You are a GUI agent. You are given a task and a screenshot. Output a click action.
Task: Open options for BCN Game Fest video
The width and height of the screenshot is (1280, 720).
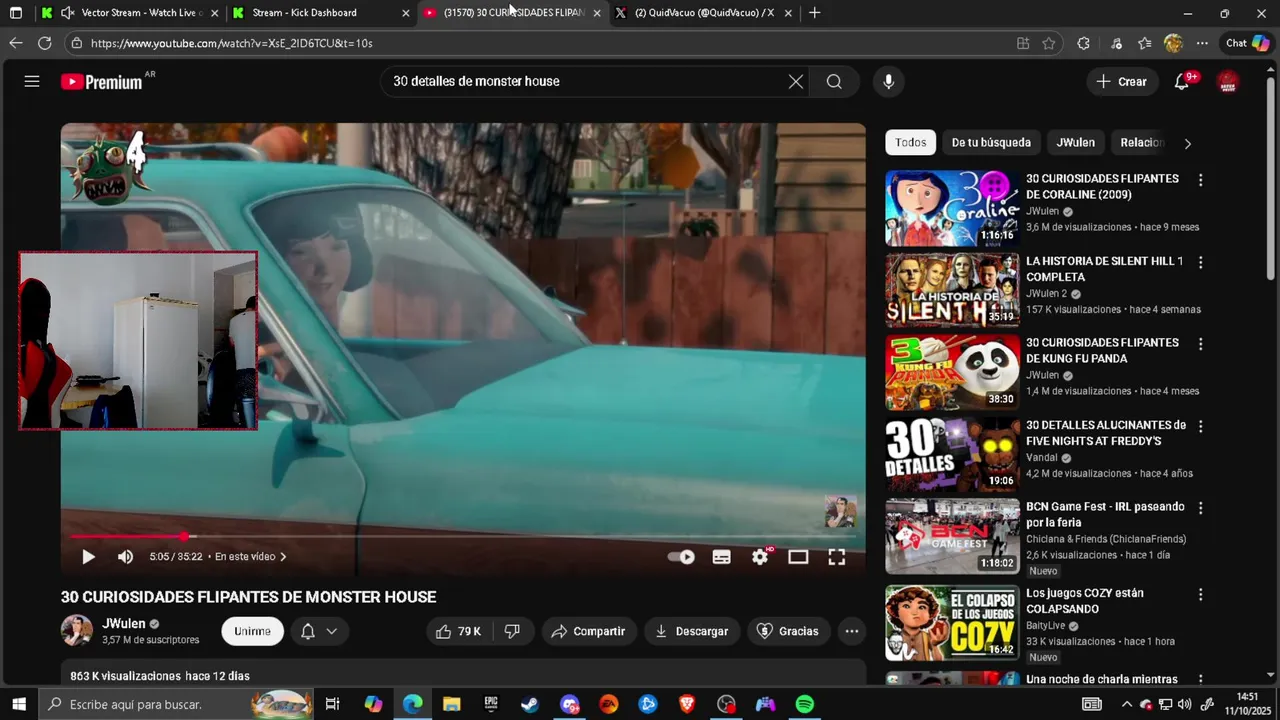tap(1200, 508)
